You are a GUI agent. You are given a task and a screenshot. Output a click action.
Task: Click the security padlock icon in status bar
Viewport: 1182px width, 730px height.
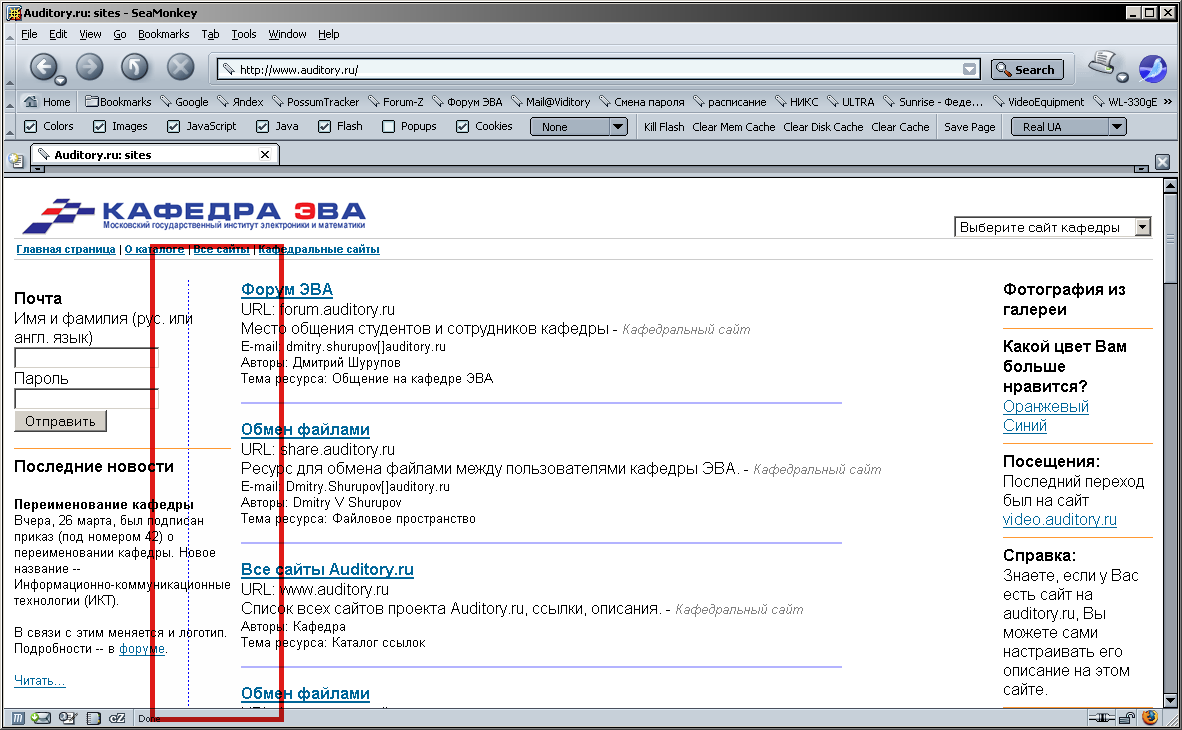tap(1127, 717)
